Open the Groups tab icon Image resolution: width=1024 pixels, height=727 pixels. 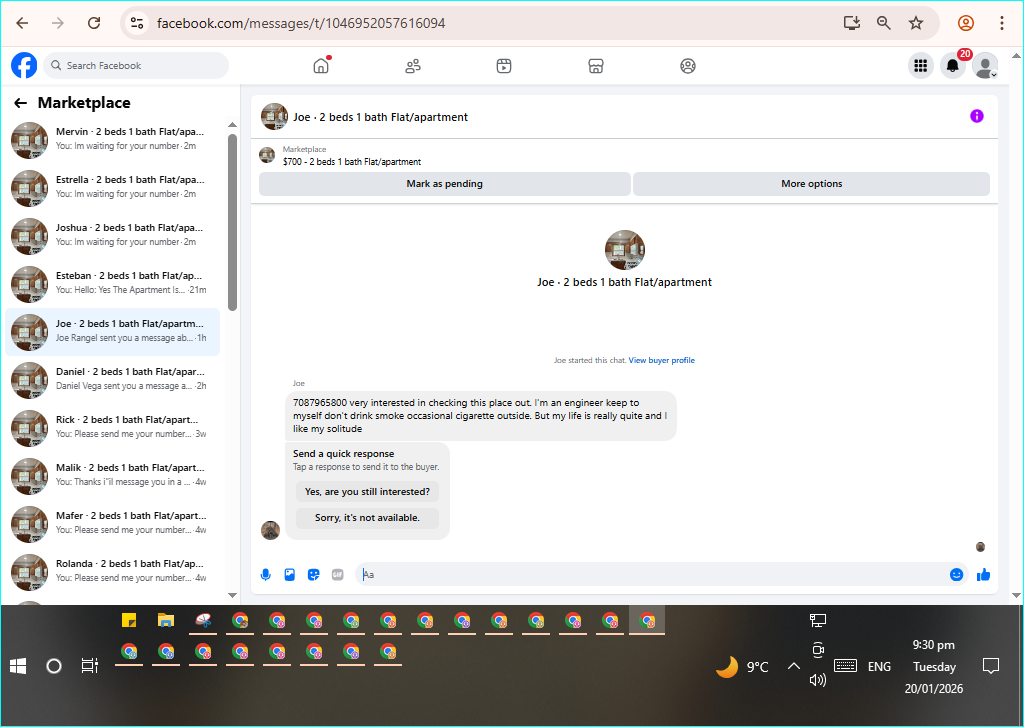click(x=688, y=66)
